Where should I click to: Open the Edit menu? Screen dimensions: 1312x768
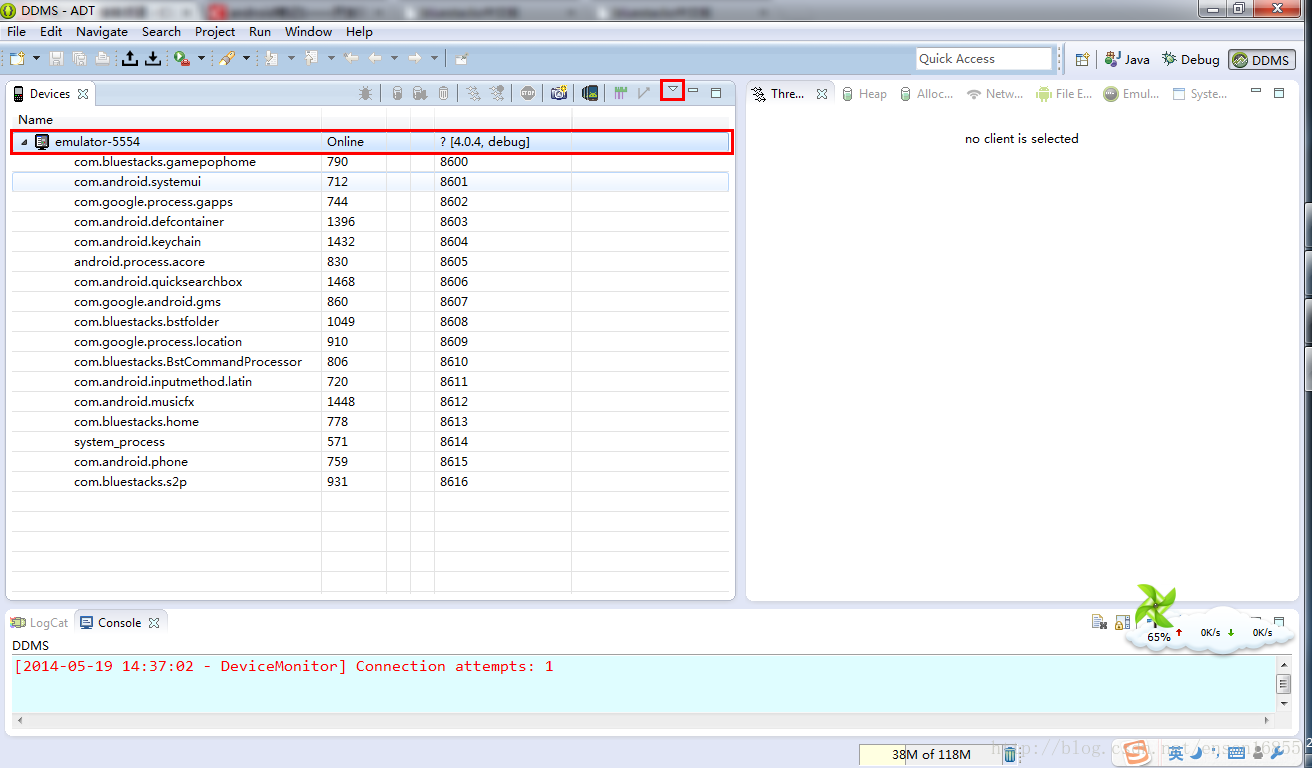coord(51,31)
